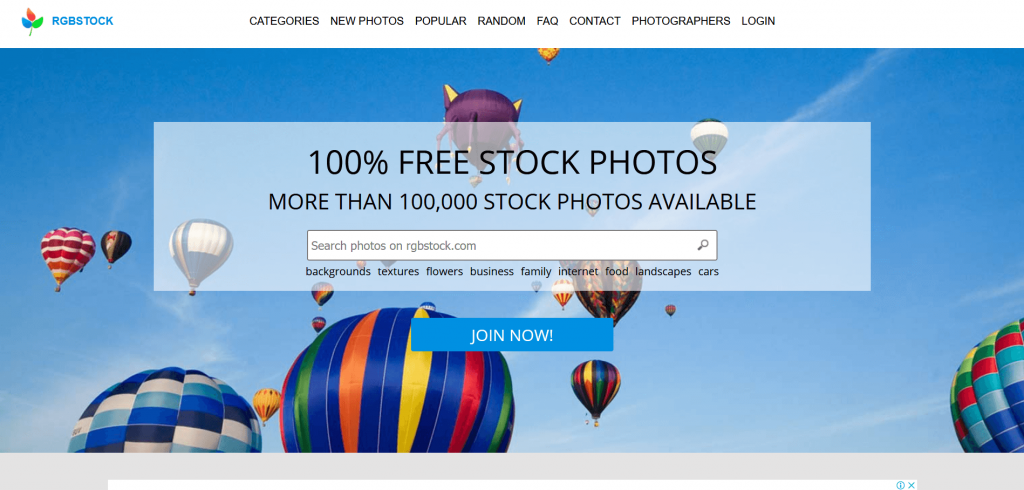Go to New Photos page

click(x=367, y=21)
